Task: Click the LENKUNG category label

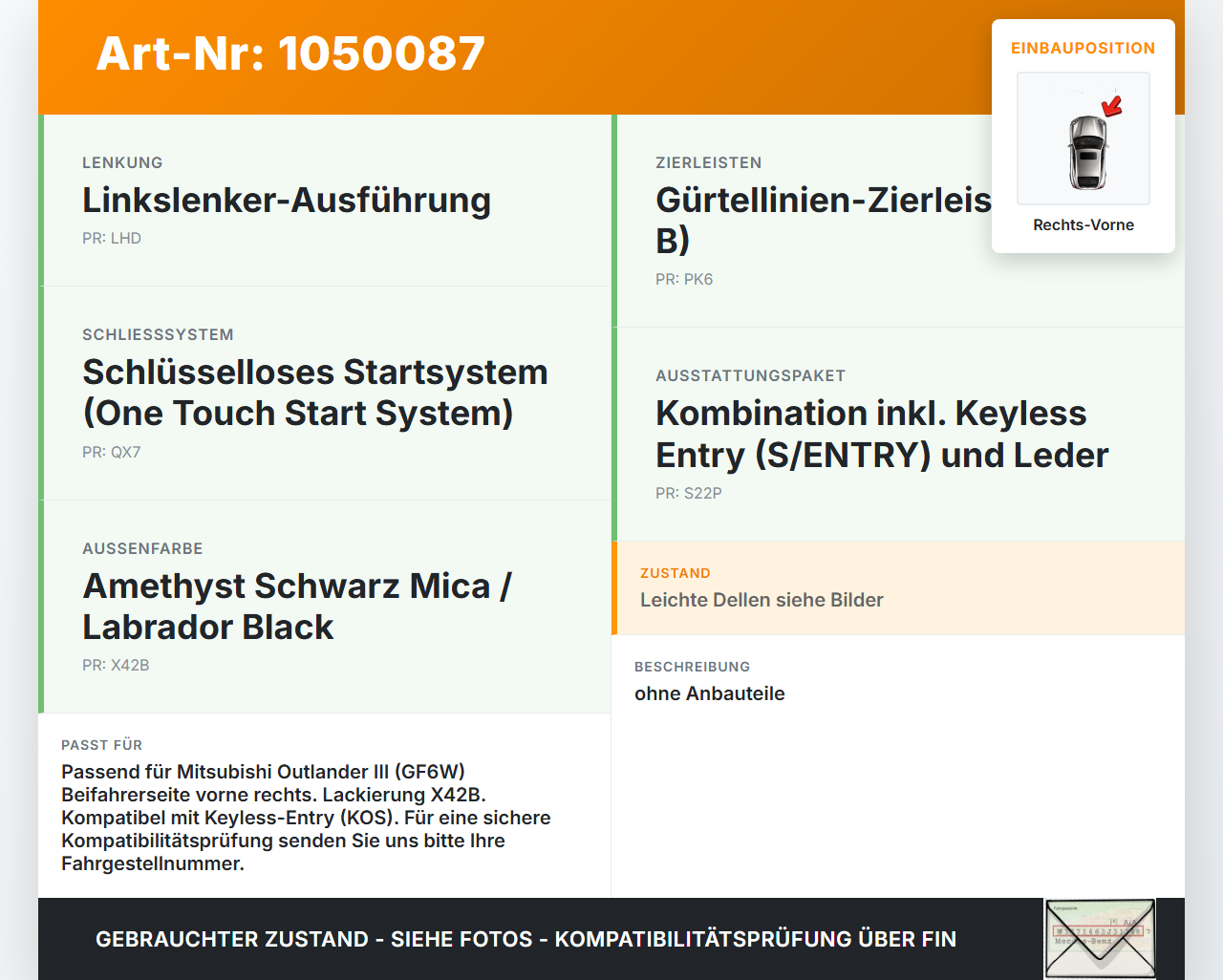Action: [x=122, y=162]
